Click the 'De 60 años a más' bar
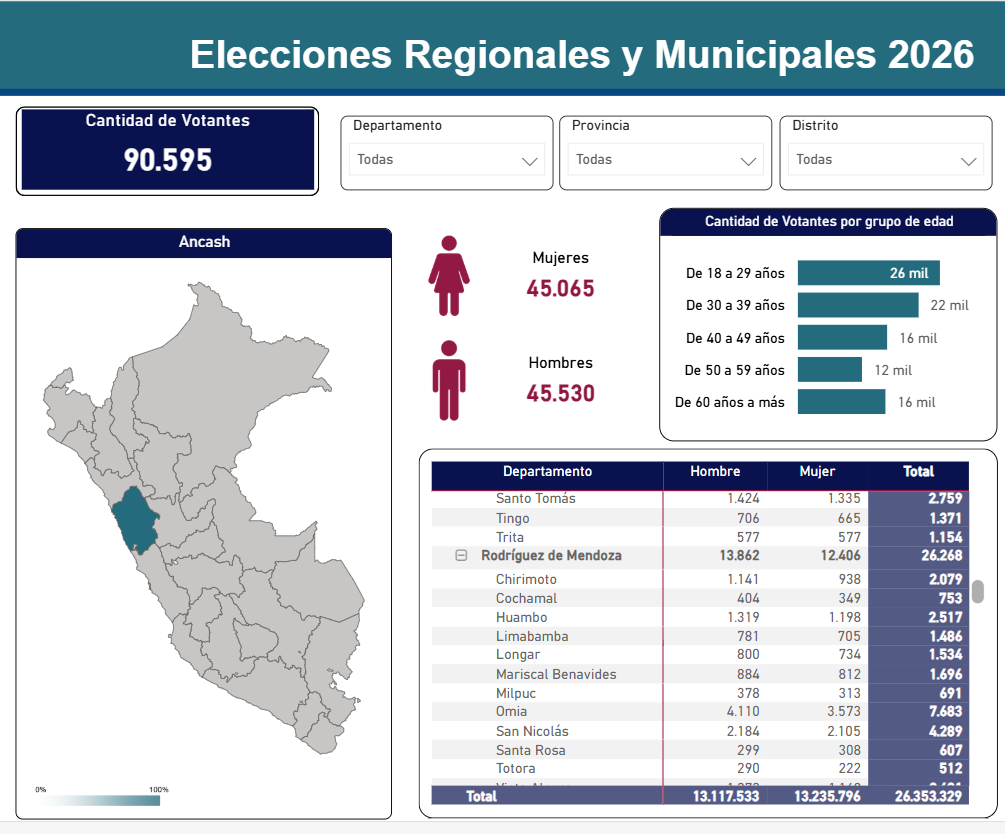The image size is (1005, 834). 841,402
